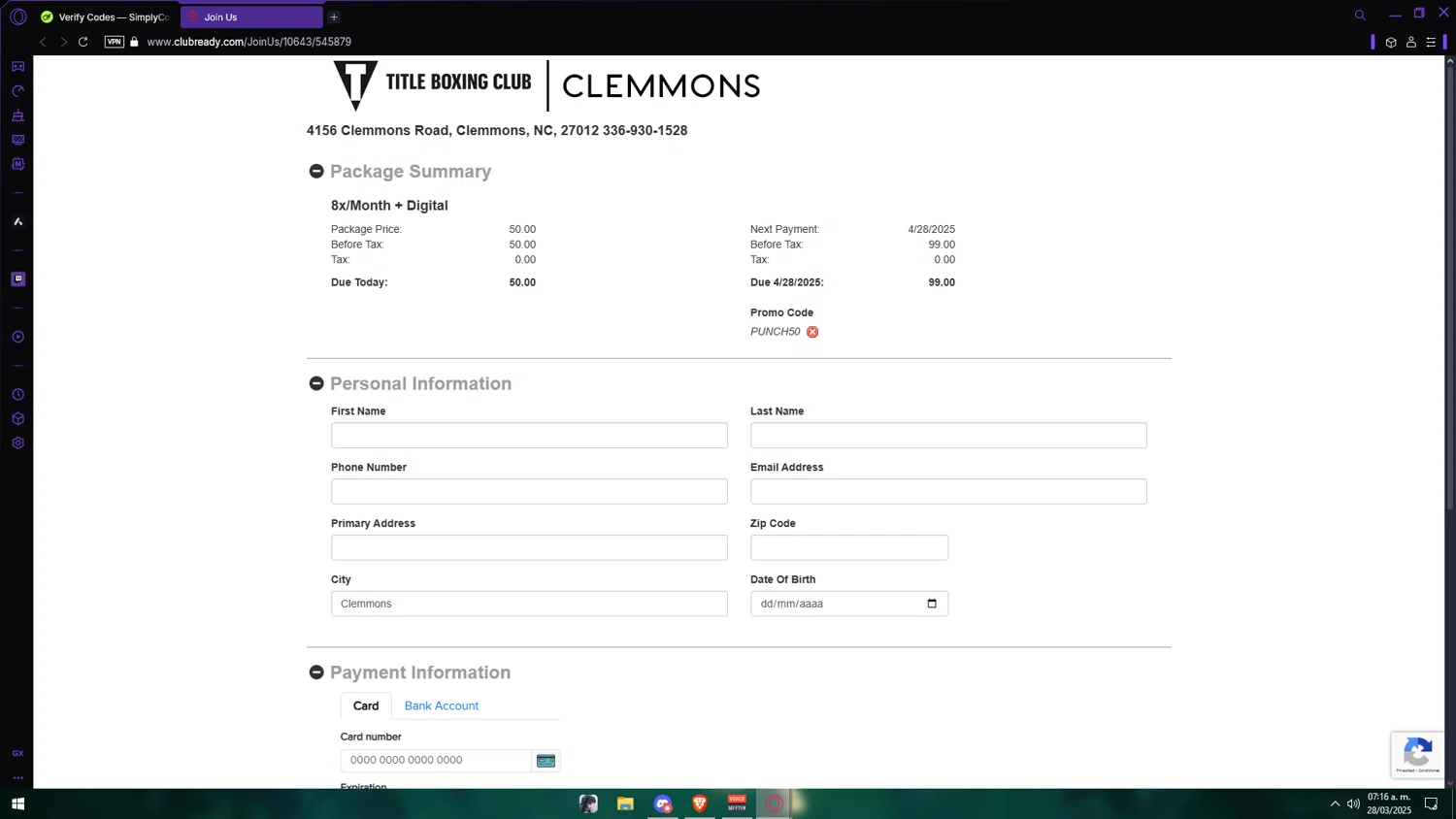Click the City field showing Clemmons
Viewport: 1456px width, 819px height.
[x=529, y=604]
